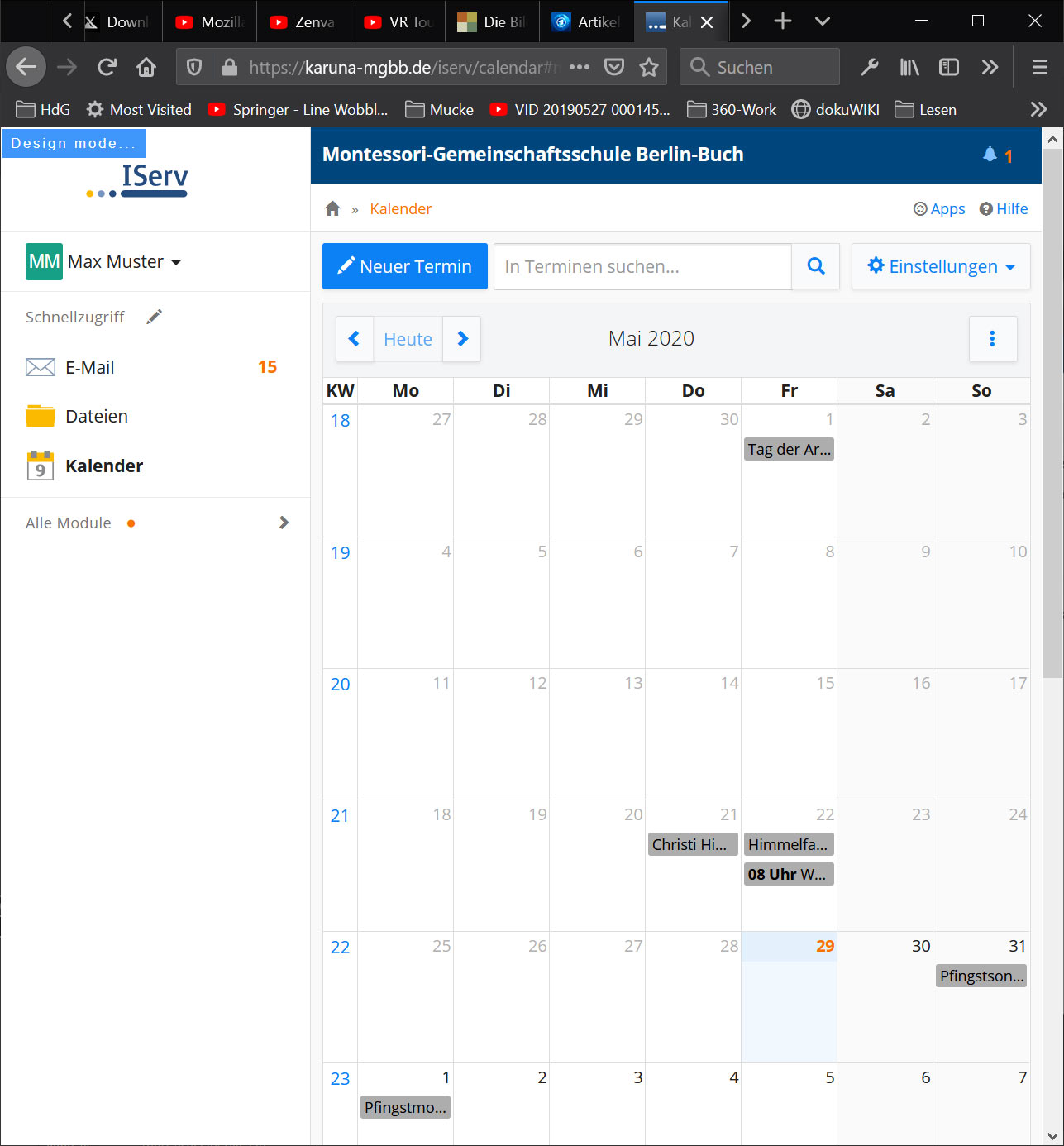Expand Alle Module with the chevron
Image resolution: width=1064 pixels, height=1146 pixels.
pos(284,523)
